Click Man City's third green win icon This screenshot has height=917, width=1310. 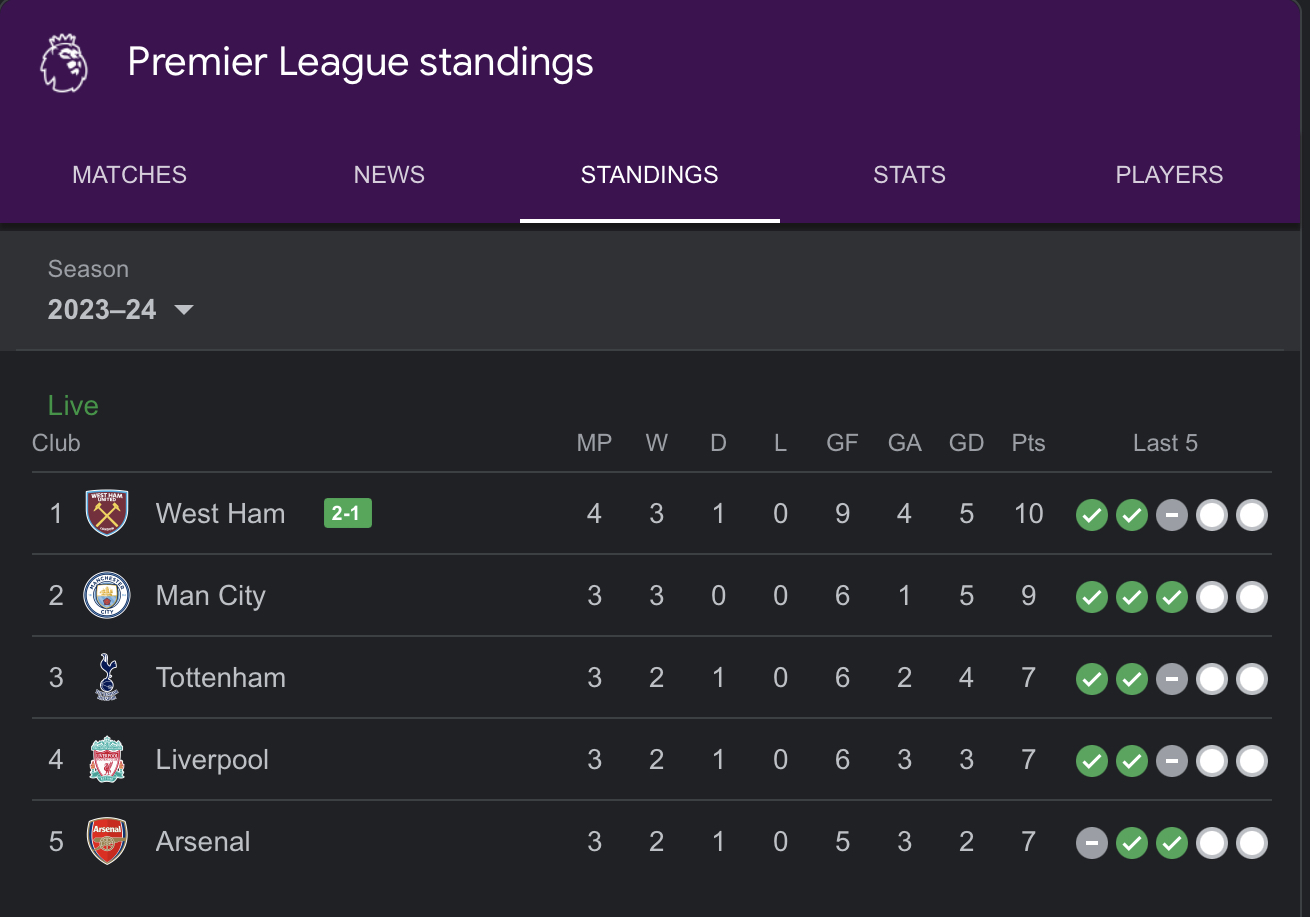tap(1172, 598)
